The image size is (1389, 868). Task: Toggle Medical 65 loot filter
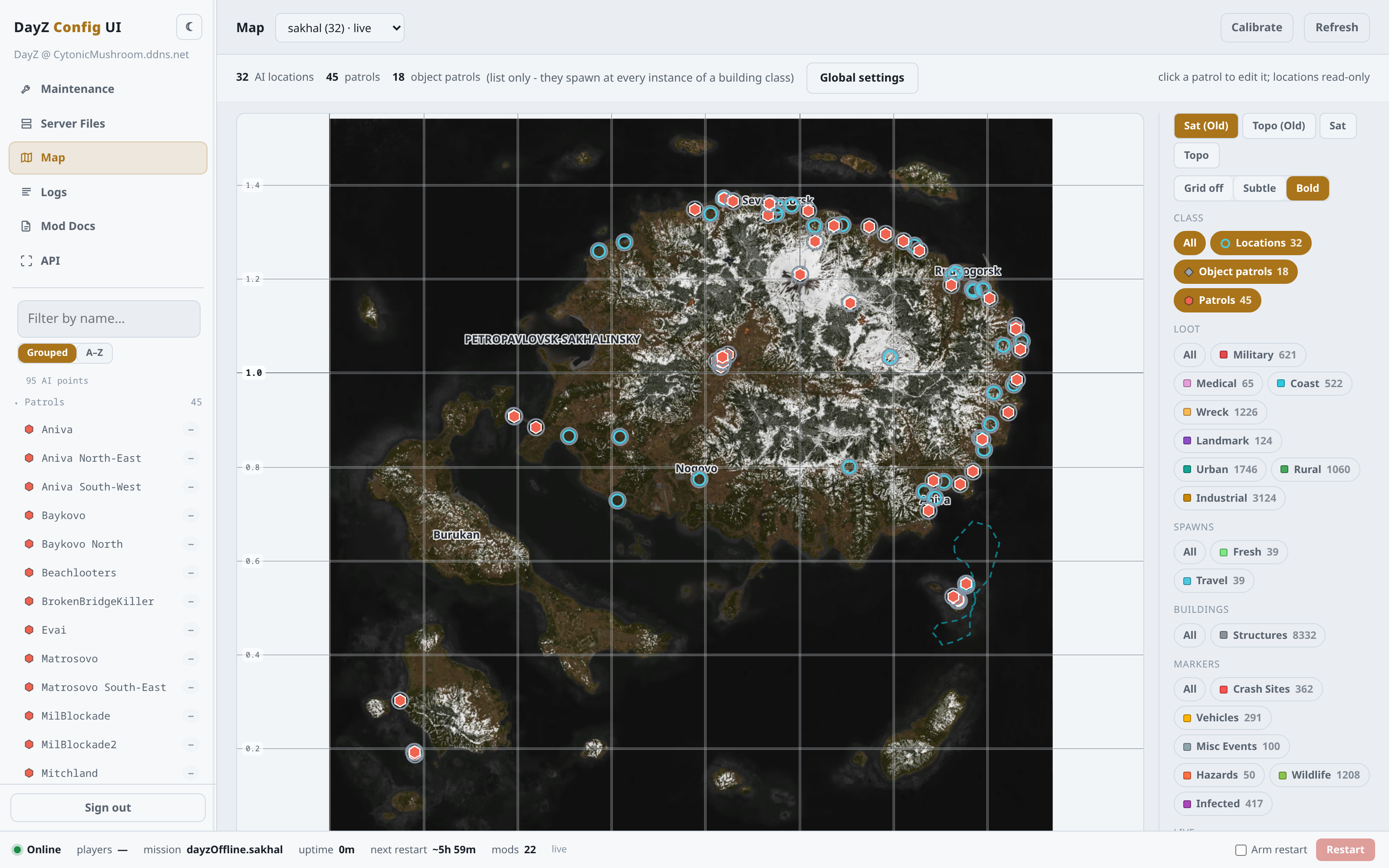pos(1218,384)
